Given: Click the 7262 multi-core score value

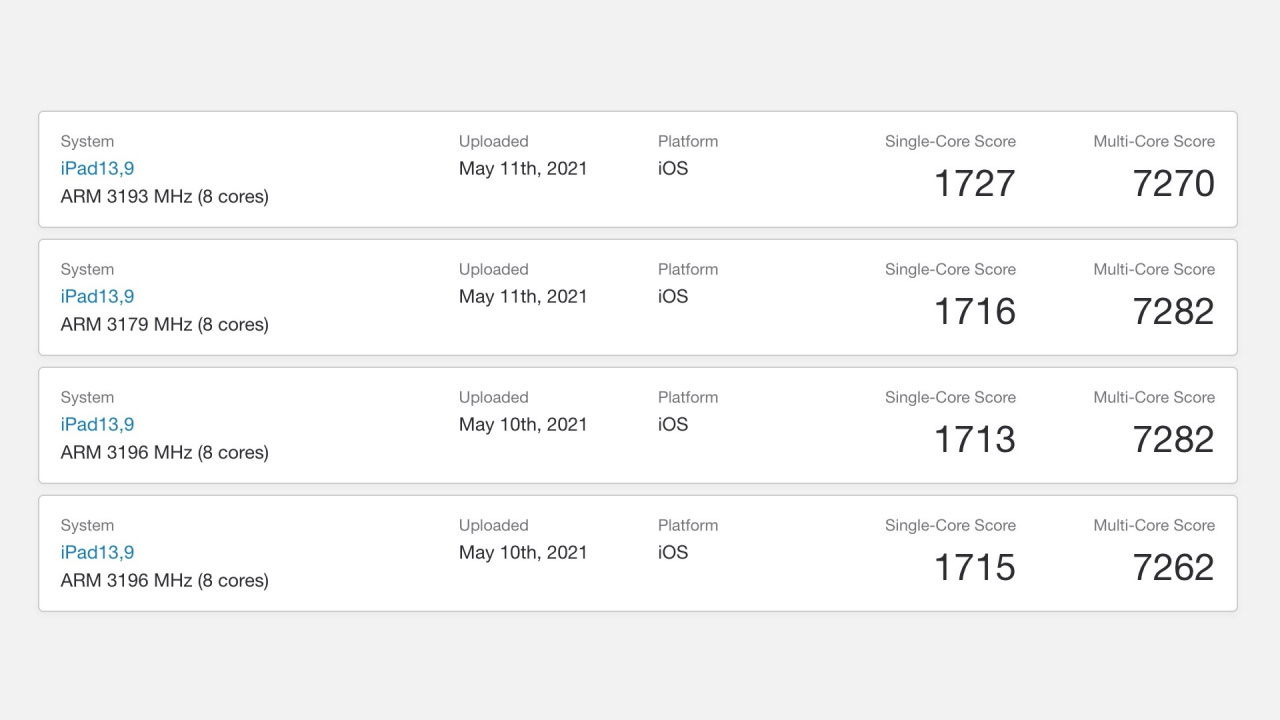Looking at the screenshot, I should click(x=1174, y=568).
